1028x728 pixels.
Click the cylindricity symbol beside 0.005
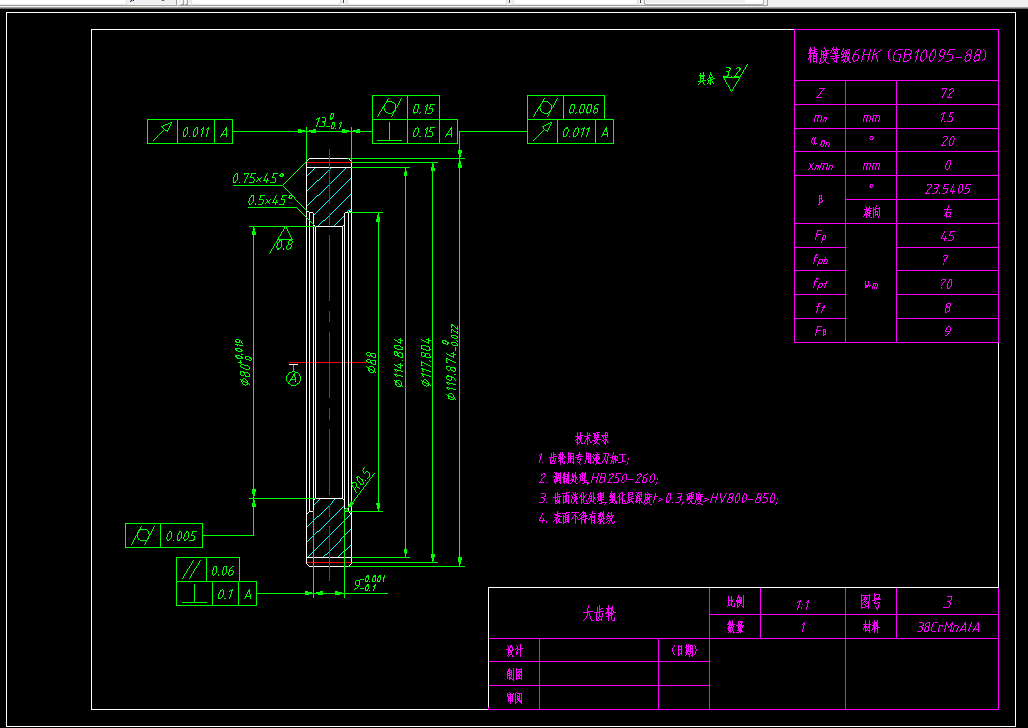point(143,536)
